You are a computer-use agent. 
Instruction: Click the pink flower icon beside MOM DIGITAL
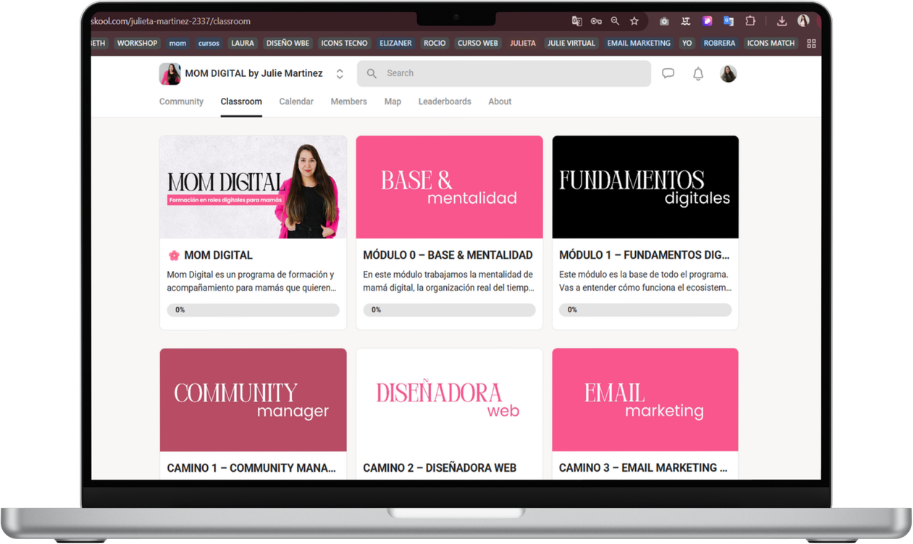pyautogui.click(x=174, y=255)
